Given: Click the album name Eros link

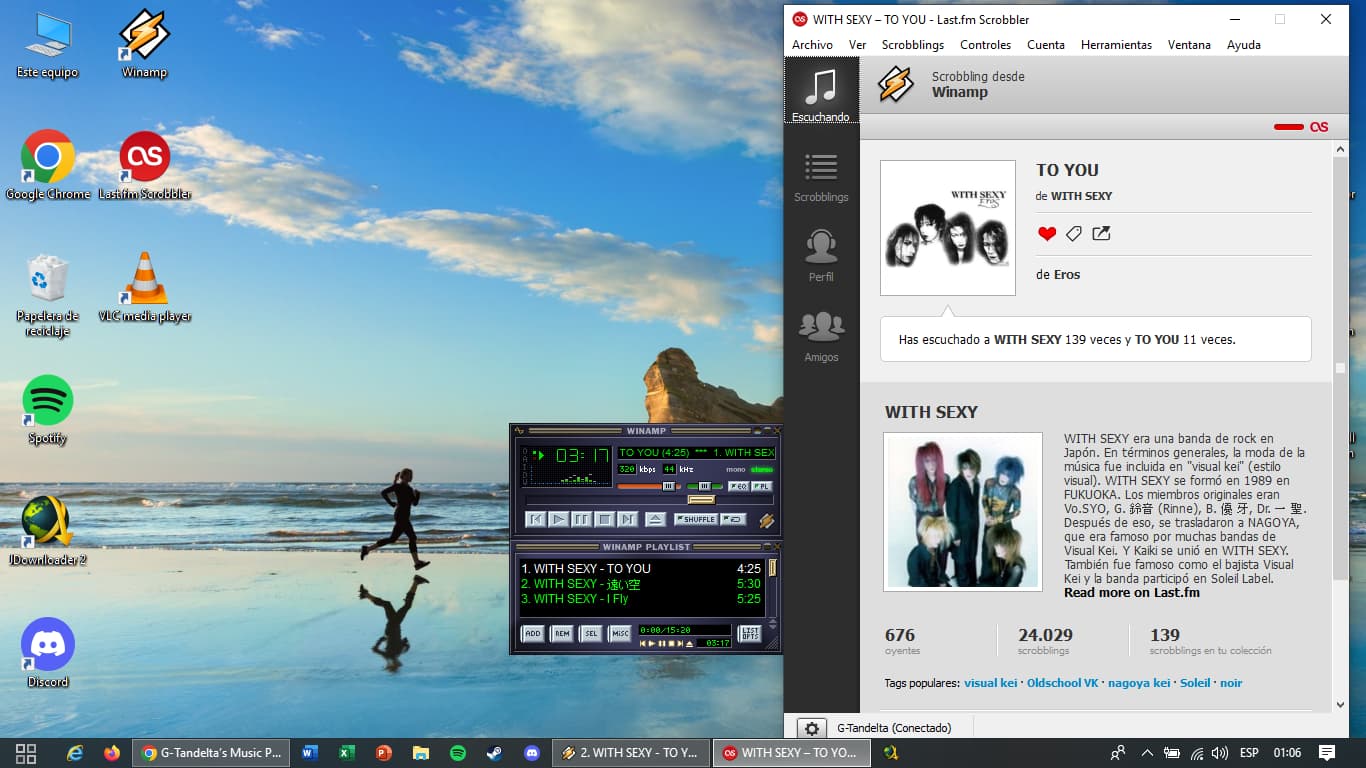Looking at the screenshot, I should click(1067, 274).
